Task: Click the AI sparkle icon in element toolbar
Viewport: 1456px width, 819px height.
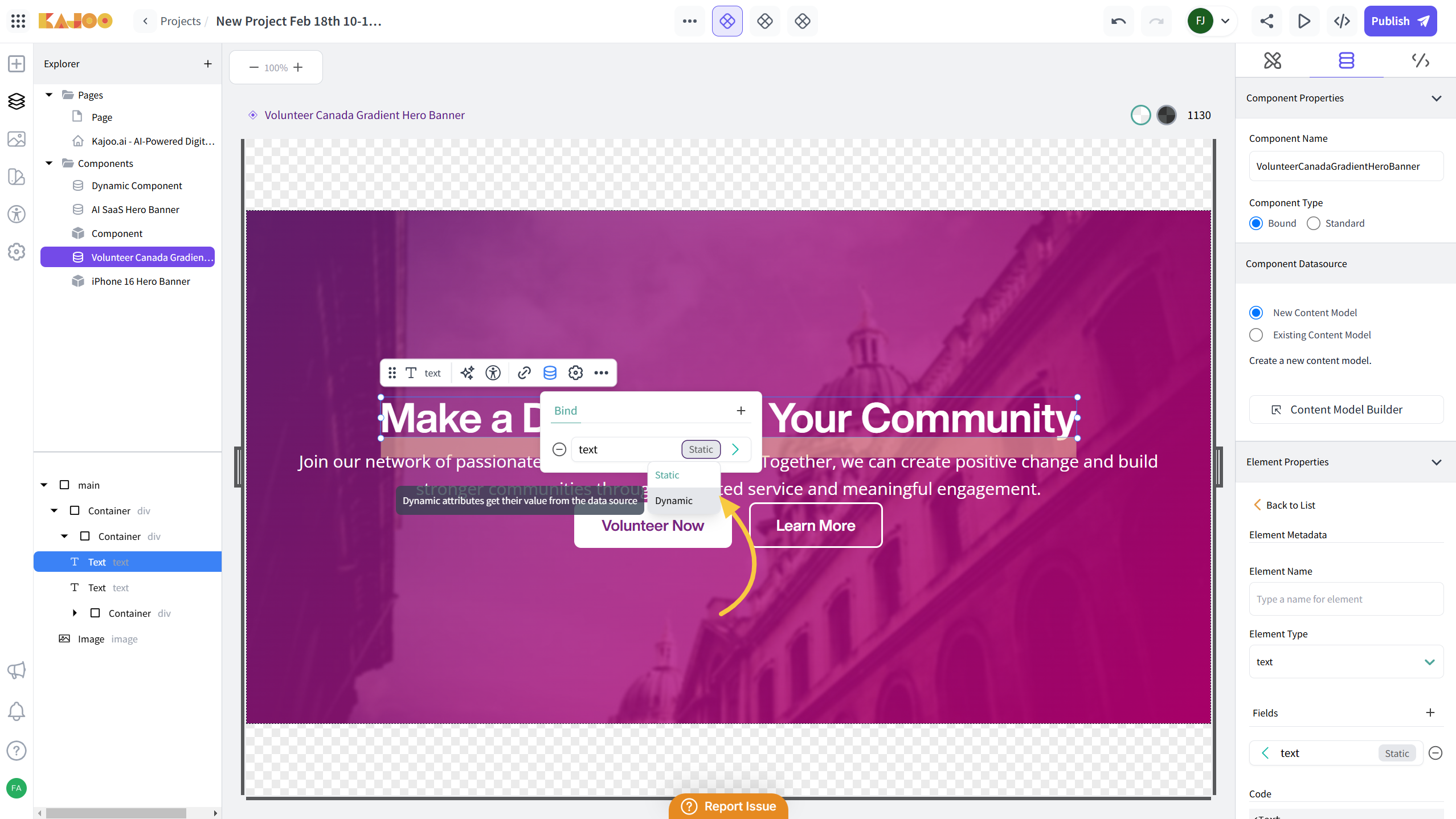Action: tap(467, 373)
